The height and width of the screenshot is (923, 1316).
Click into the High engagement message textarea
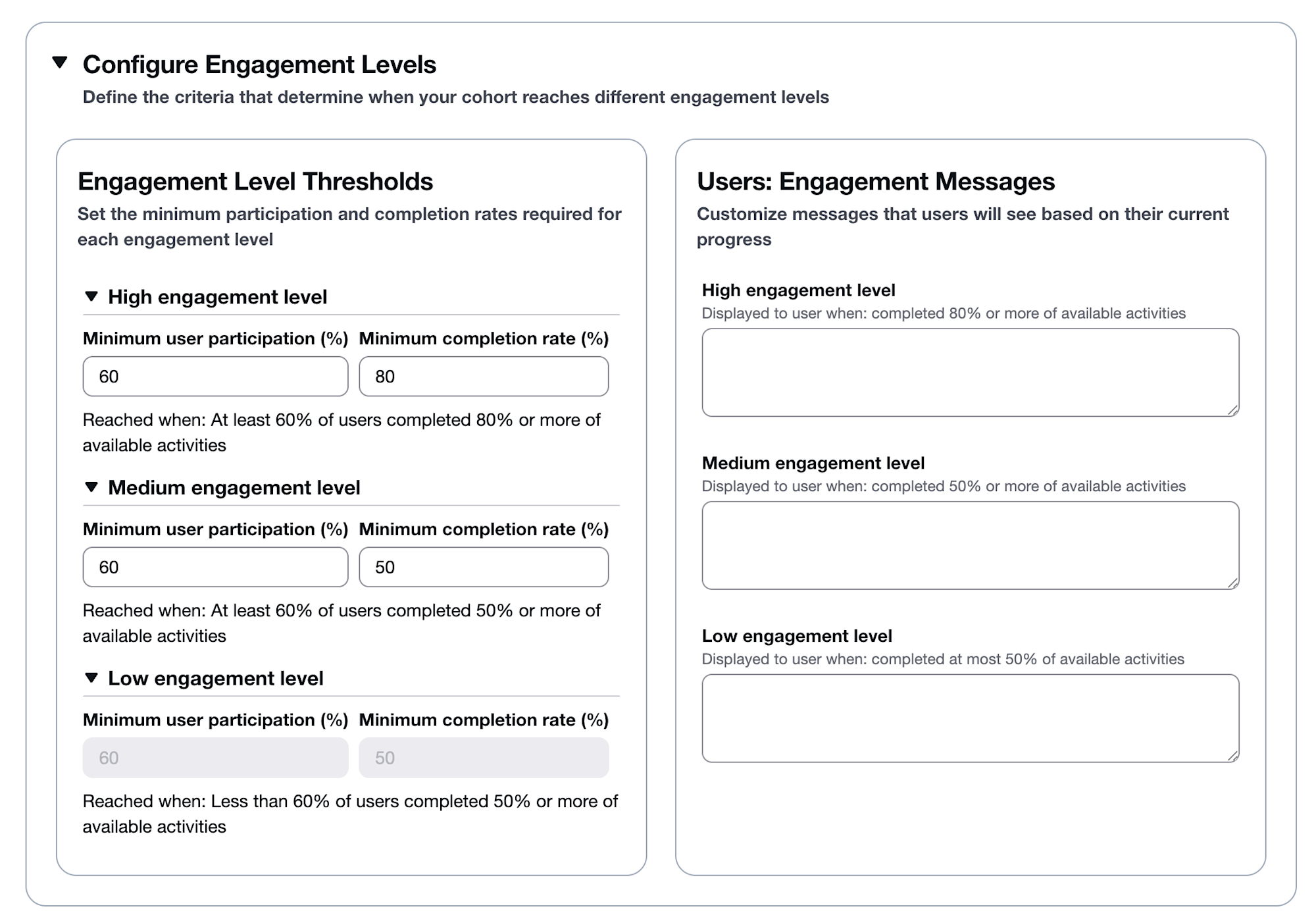tap(970, 373)
